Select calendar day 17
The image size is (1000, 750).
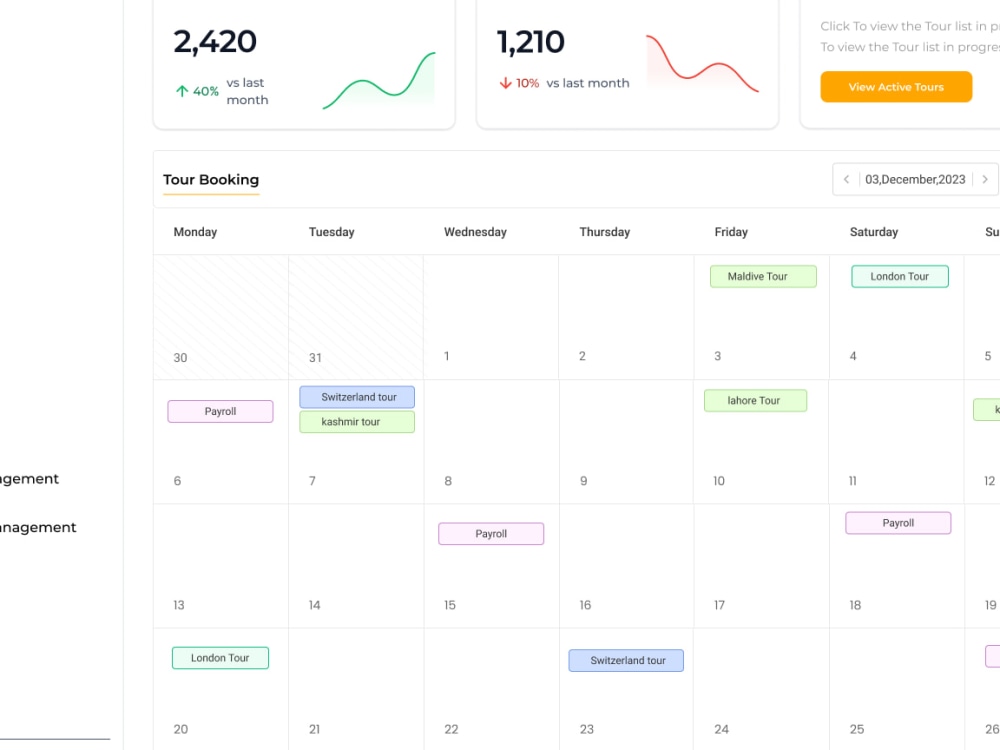coord(761,566)
